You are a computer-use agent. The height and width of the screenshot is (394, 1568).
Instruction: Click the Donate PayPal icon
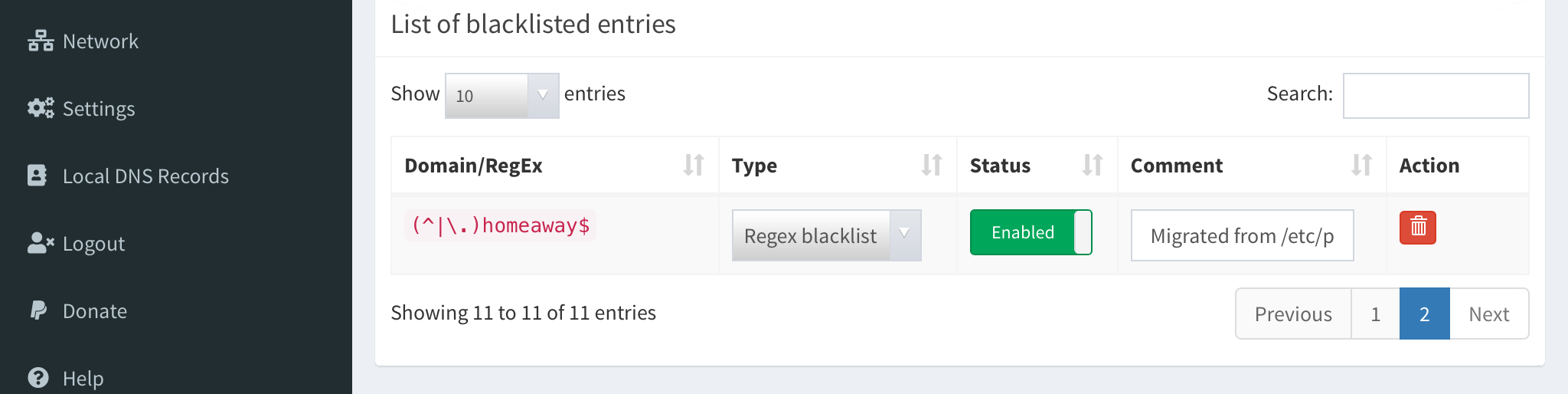(38, 310)
